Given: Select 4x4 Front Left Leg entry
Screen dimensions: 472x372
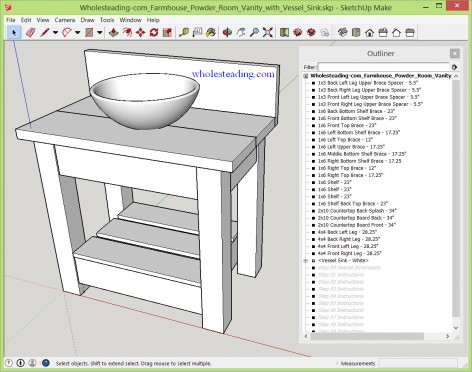Looking at the screenshot, I should point(348,246).
